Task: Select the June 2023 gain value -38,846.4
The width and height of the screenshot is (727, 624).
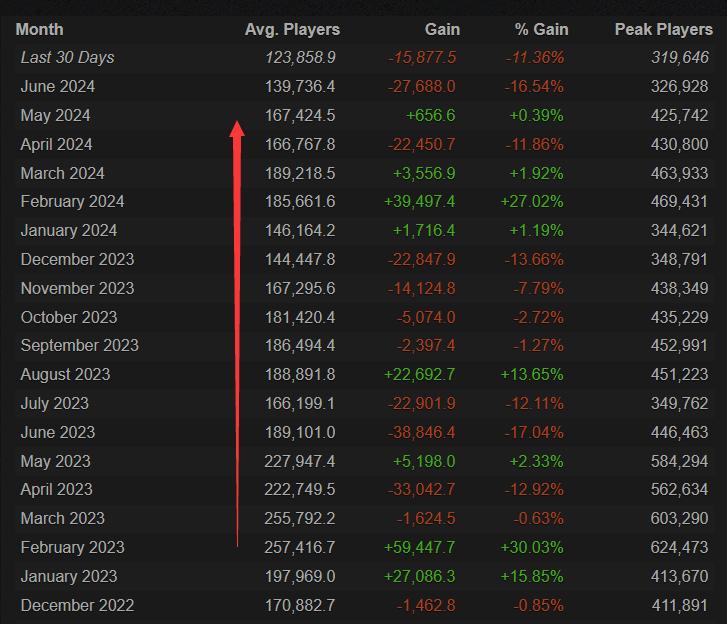Action: pyautogui.click(x=421, y=432)
